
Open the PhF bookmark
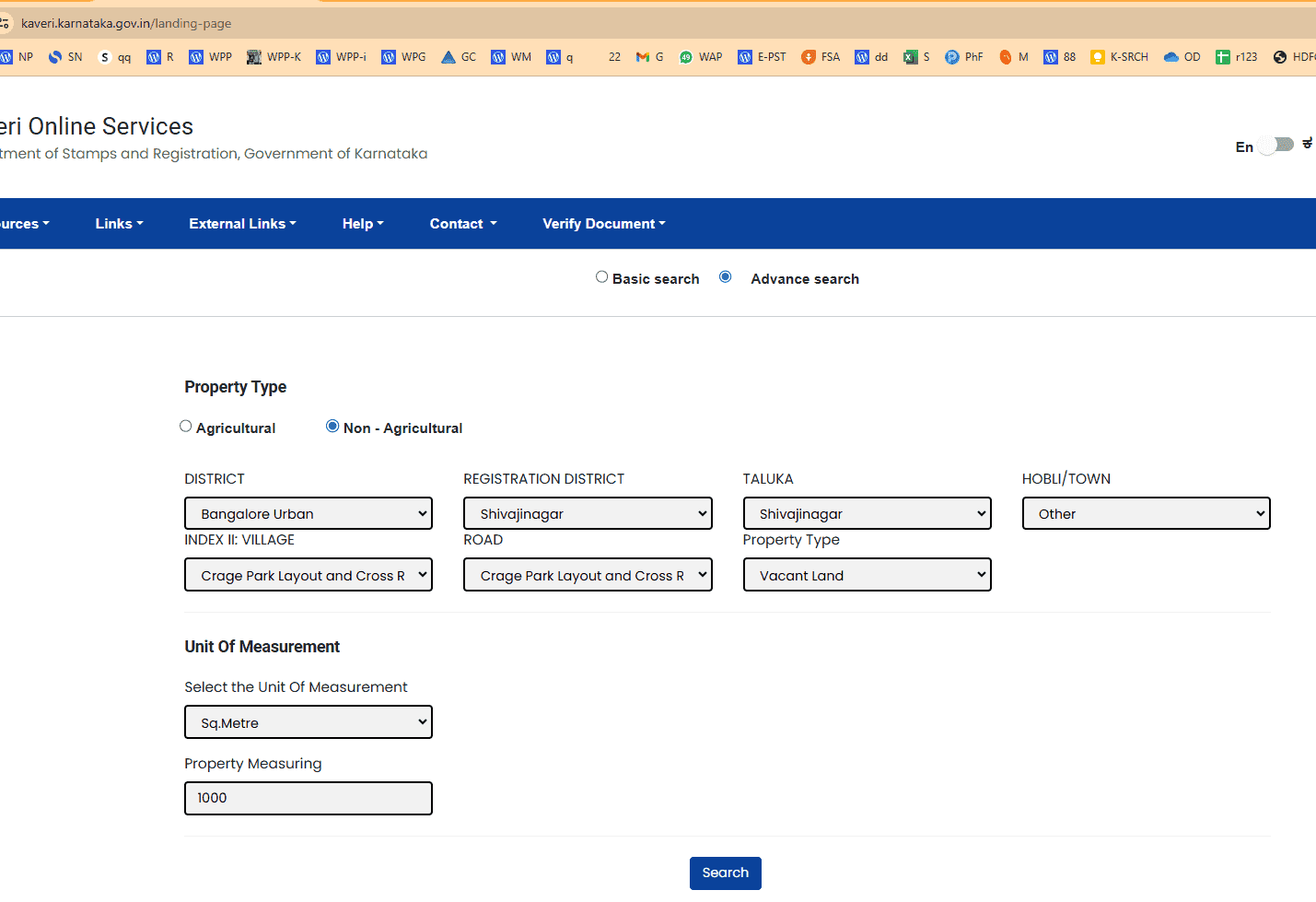963,56
